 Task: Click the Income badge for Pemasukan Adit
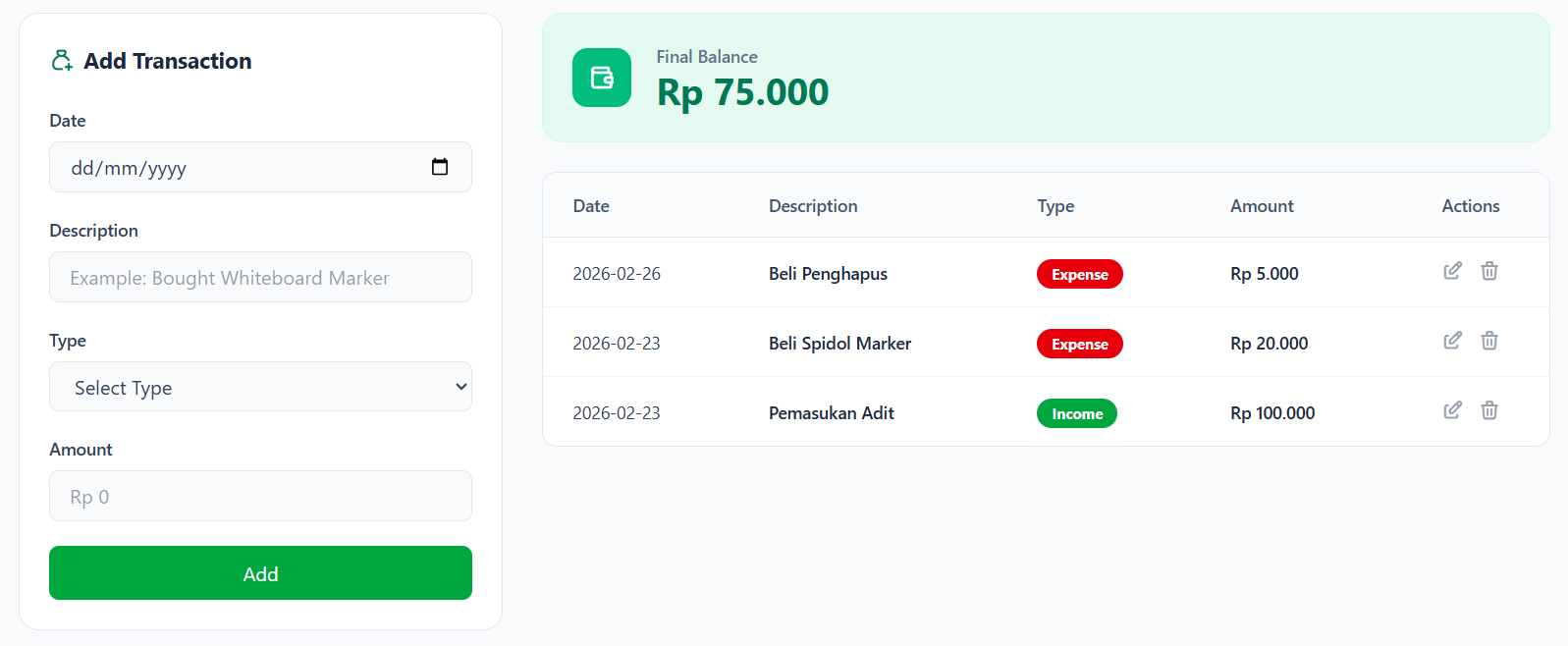pos(1076,414)
